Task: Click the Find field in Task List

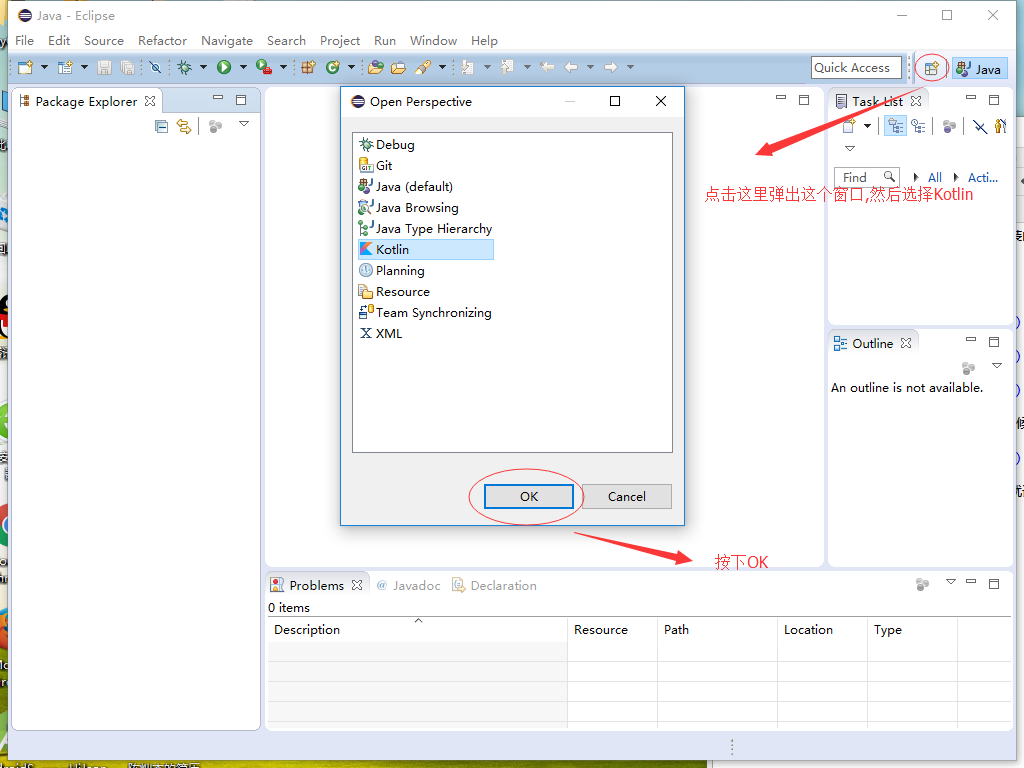Action: [x=867, y=177]
